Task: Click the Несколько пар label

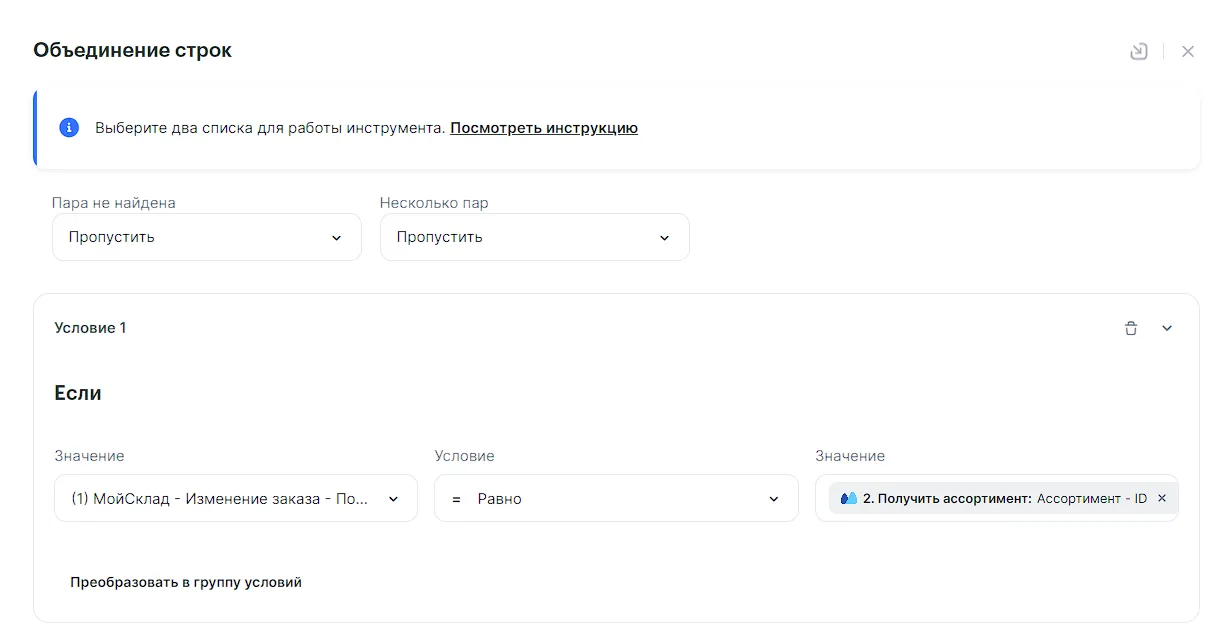Action: pyautogui.click(x=434, y=203)
